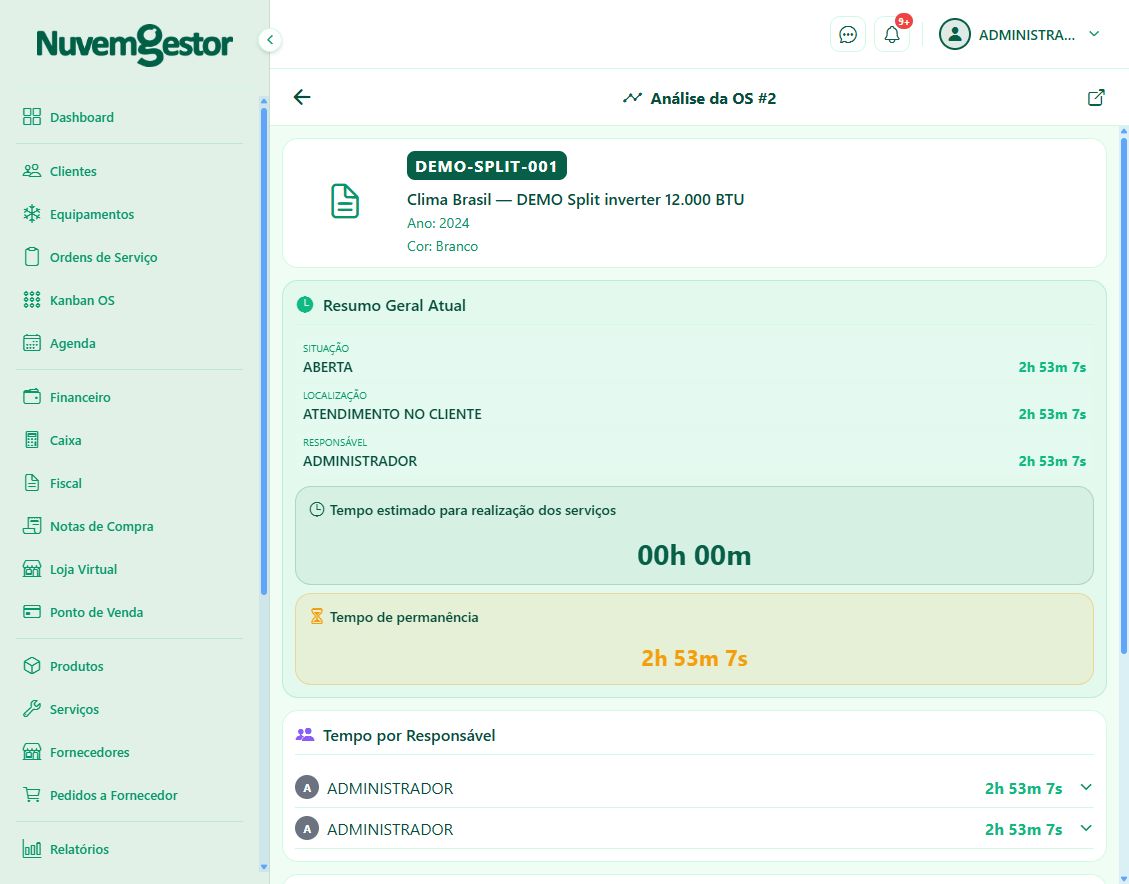Click the NuvemGestor logo

pyautogui.click(x=135, y=43)
